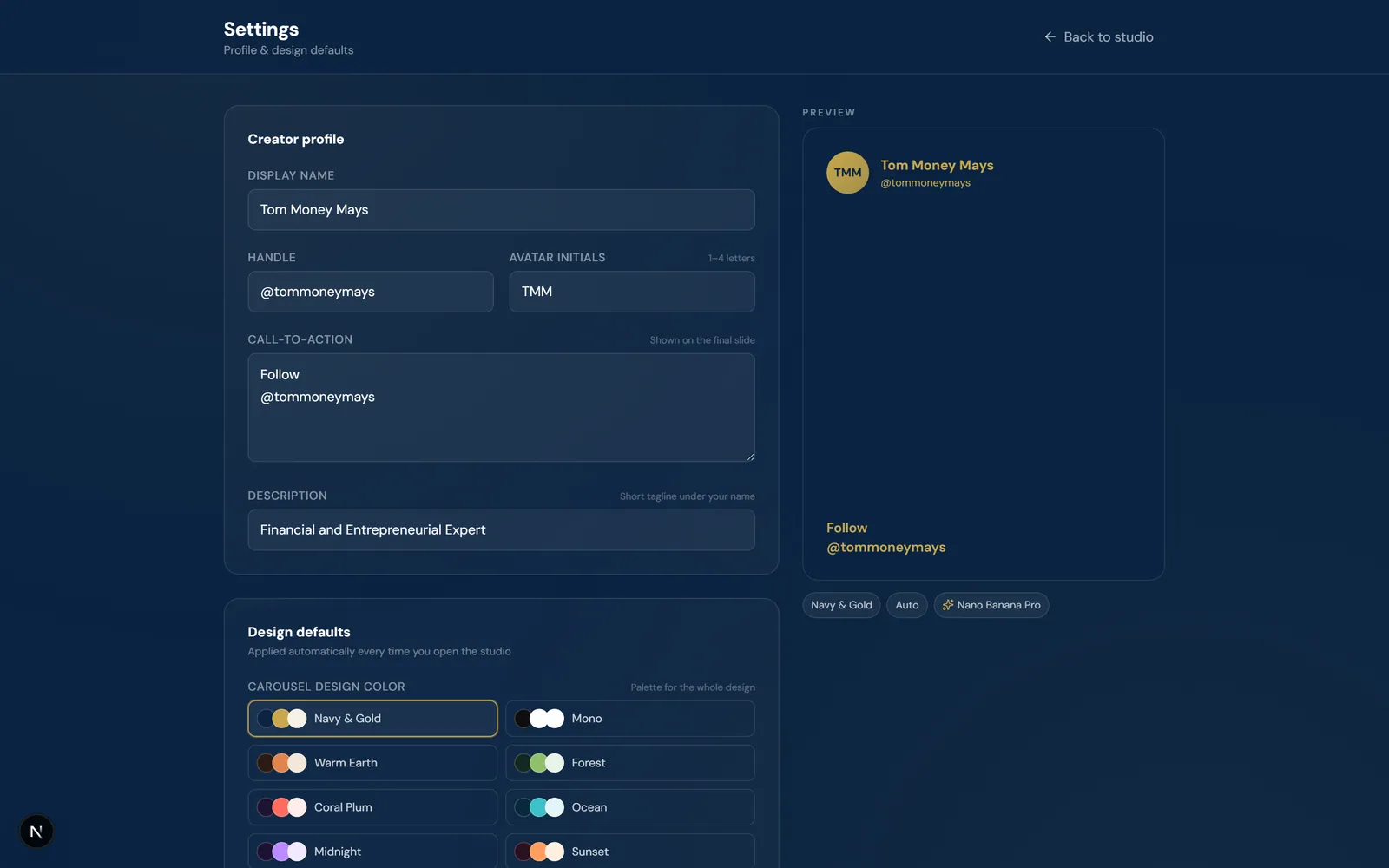Click into the Avatar Initials field
The height and width of the screenshot is (868, 1389).
pos(632,292)
